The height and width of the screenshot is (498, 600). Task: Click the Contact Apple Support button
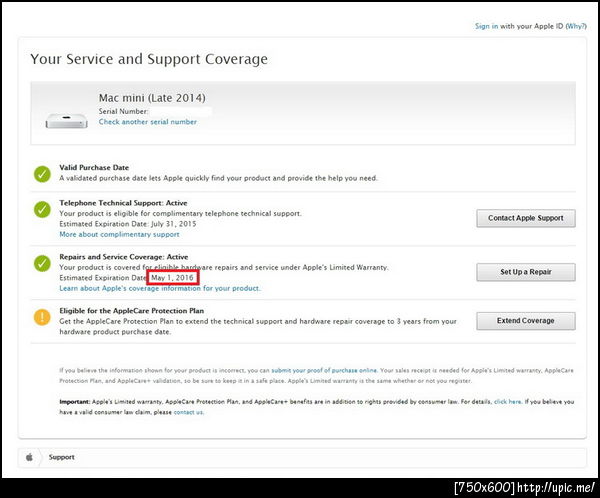click(x=526, y=218)
